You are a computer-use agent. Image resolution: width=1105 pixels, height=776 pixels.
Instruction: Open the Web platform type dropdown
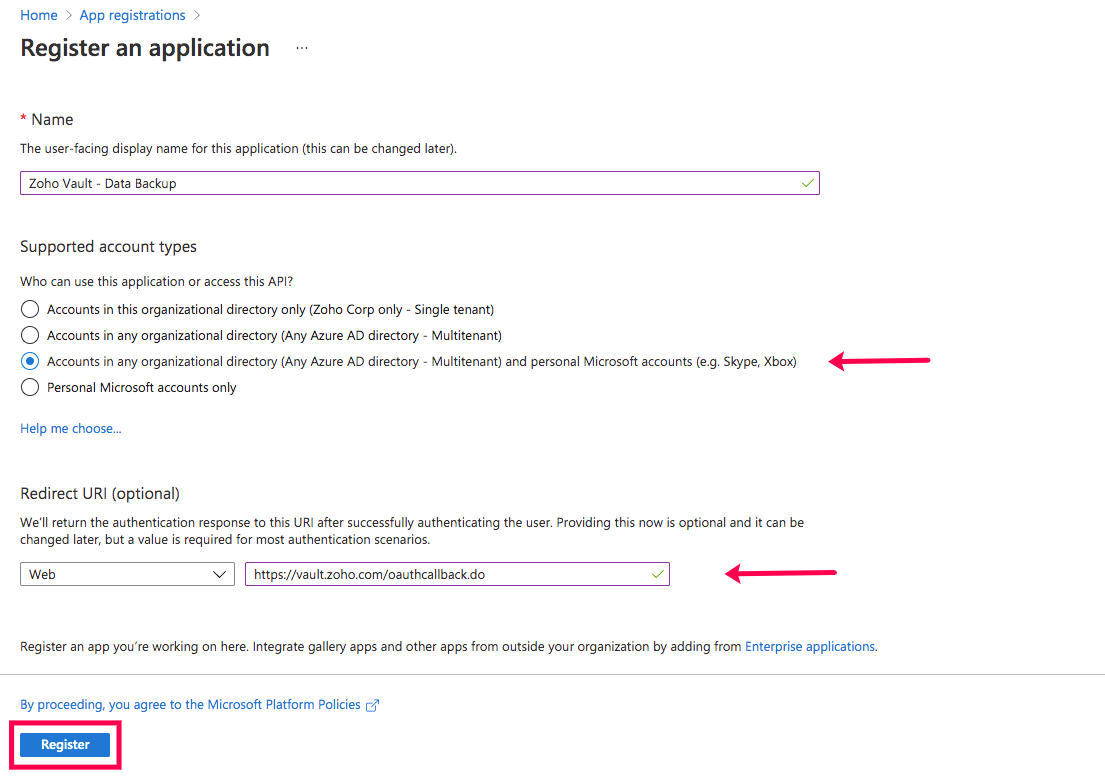tap(127, 574)
